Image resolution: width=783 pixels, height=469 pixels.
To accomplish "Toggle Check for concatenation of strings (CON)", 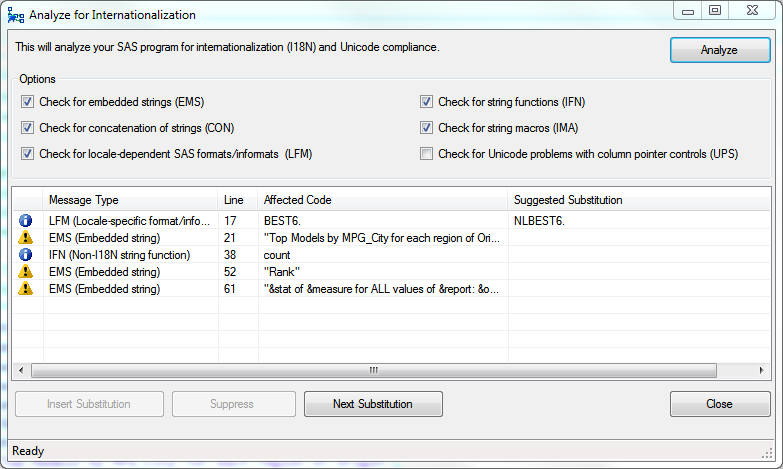I will point(27,128).
